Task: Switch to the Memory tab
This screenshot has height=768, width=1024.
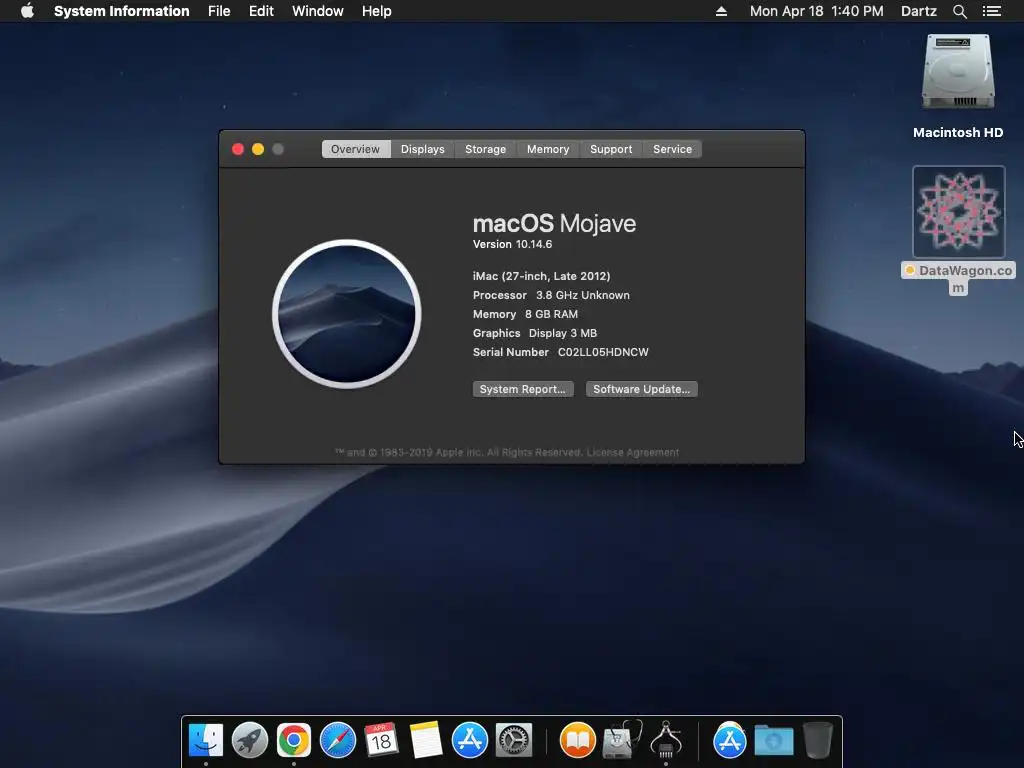Action: point(548,149)
